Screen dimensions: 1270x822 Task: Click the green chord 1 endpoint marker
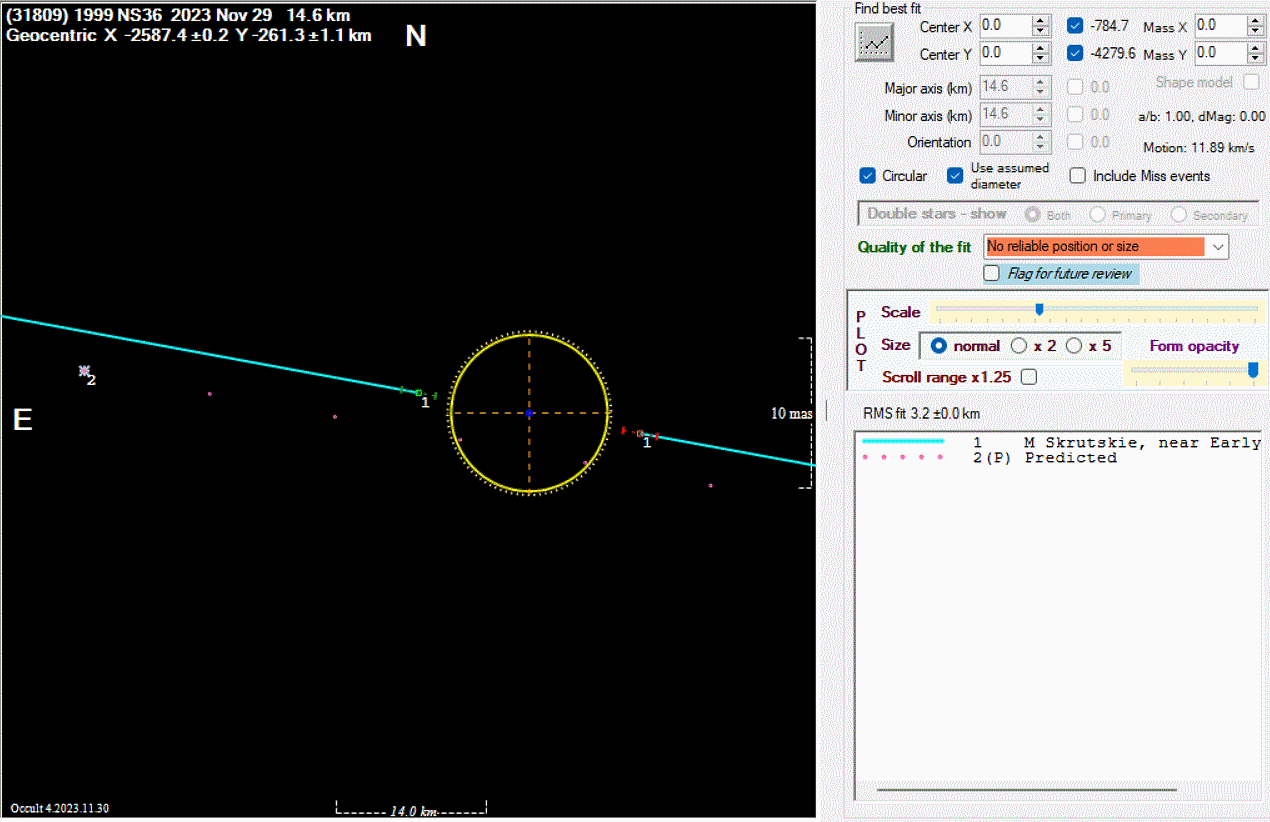[419, 393]
